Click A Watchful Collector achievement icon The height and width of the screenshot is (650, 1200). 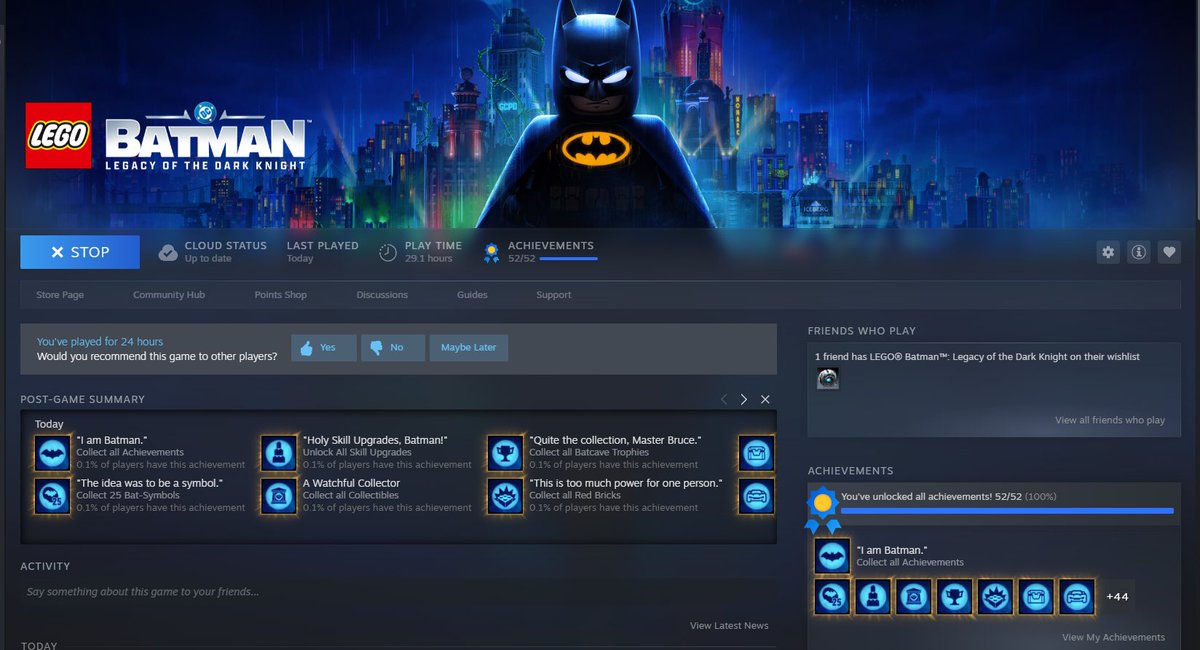278,496
